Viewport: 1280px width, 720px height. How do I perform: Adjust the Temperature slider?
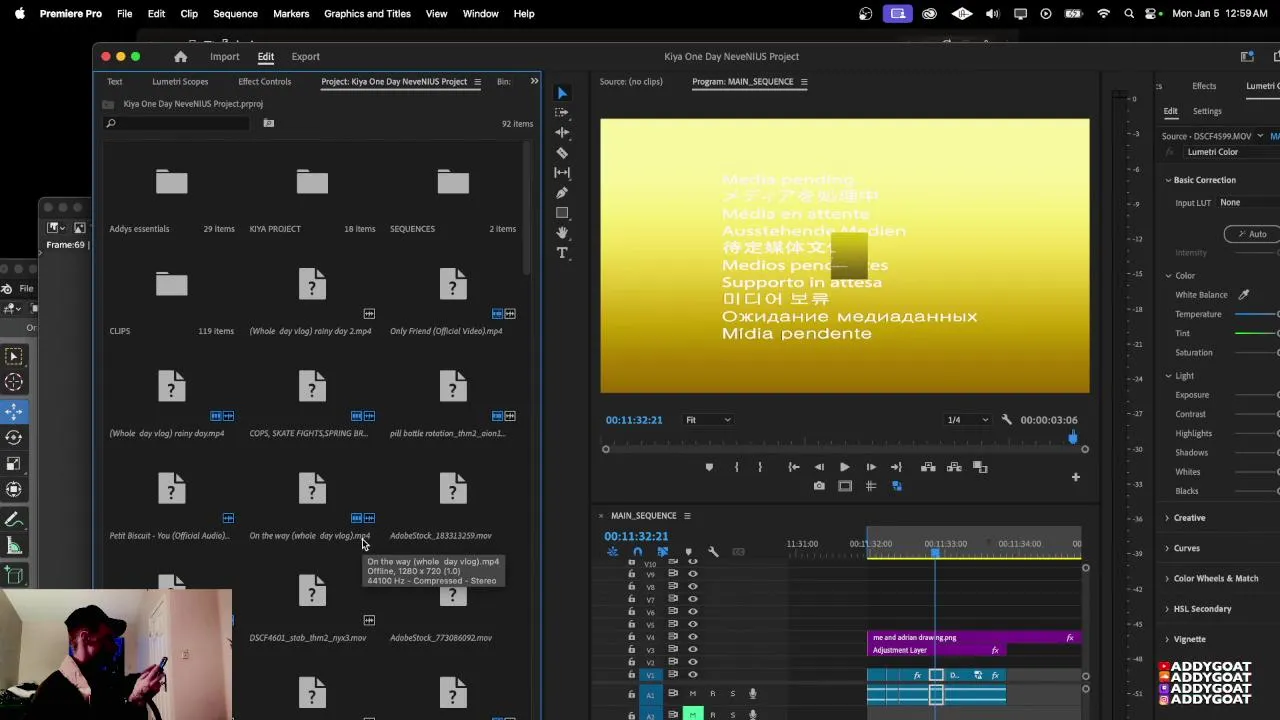pos(1257,314)
